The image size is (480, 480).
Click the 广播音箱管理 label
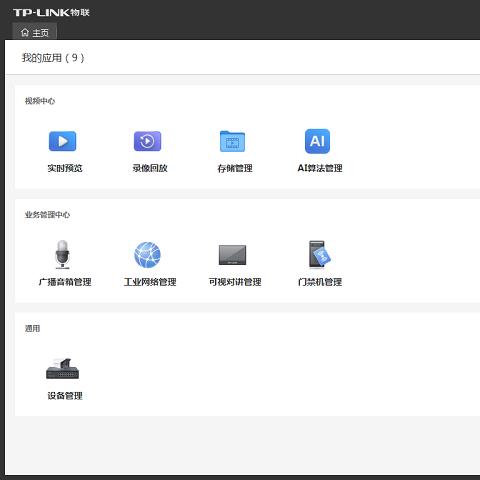pos(65,282)
